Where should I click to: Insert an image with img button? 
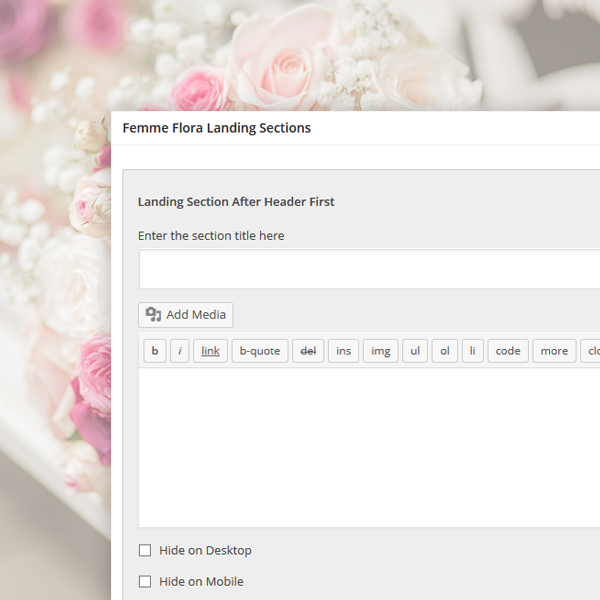(381, 351)
